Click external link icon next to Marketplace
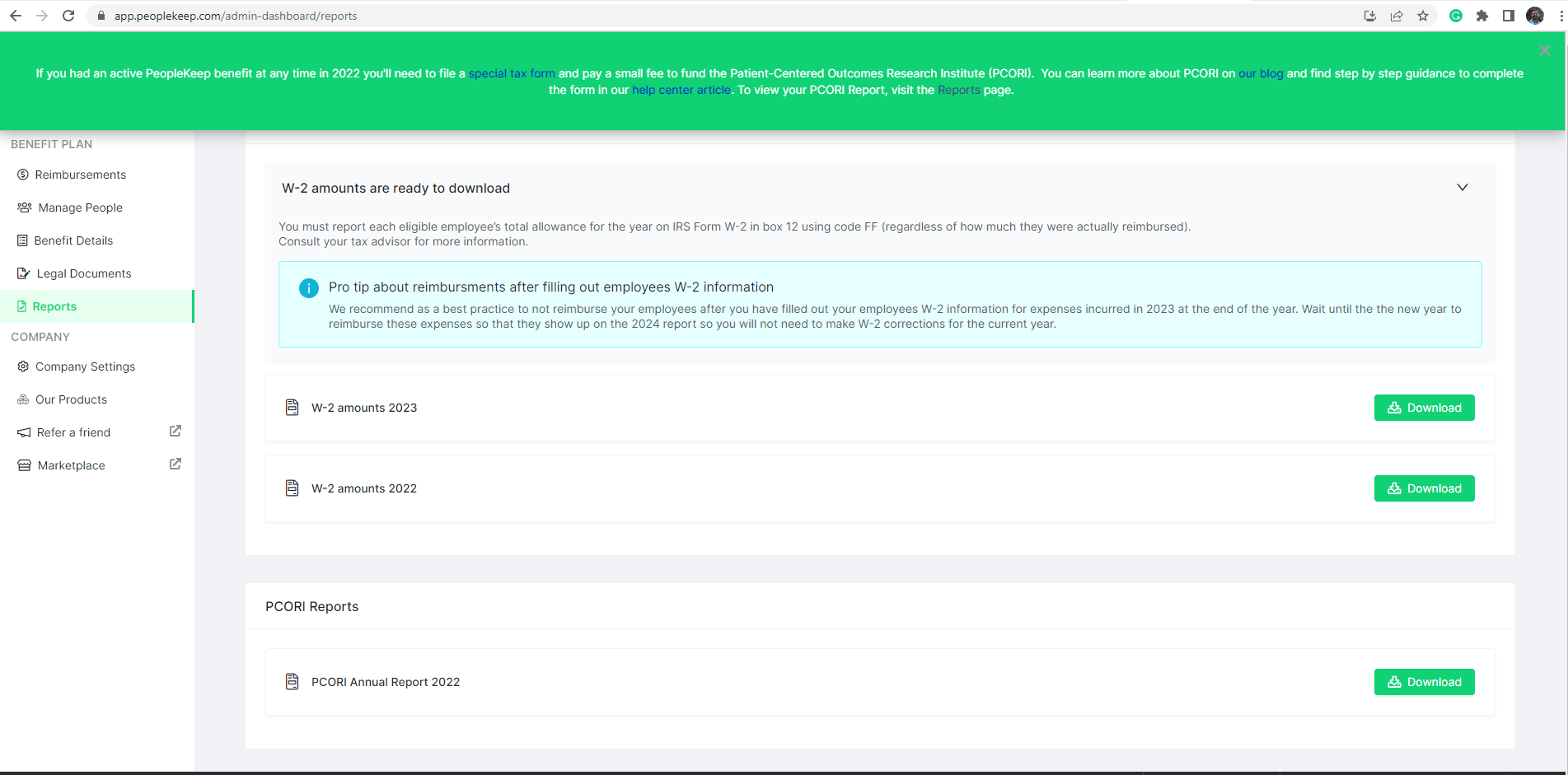This screenshot has height=775, width=1568. point(176,464)
